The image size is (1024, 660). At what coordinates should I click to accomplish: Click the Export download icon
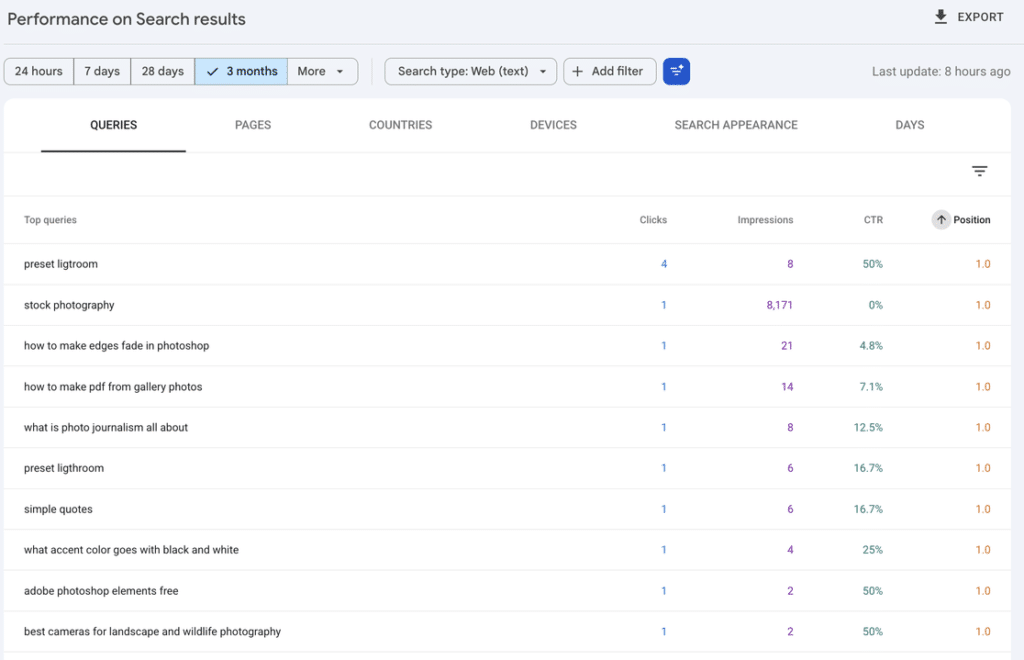tap(940, 17)
